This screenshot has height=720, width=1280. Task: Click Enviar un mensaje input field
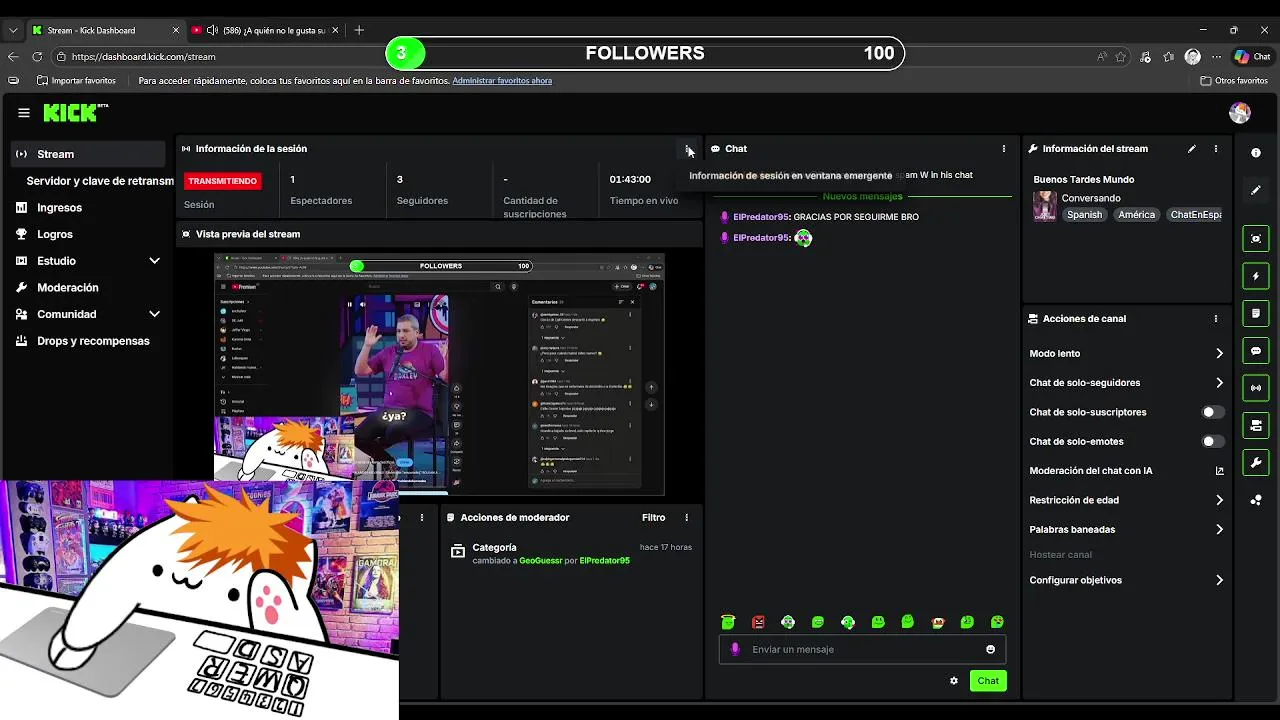862,650
